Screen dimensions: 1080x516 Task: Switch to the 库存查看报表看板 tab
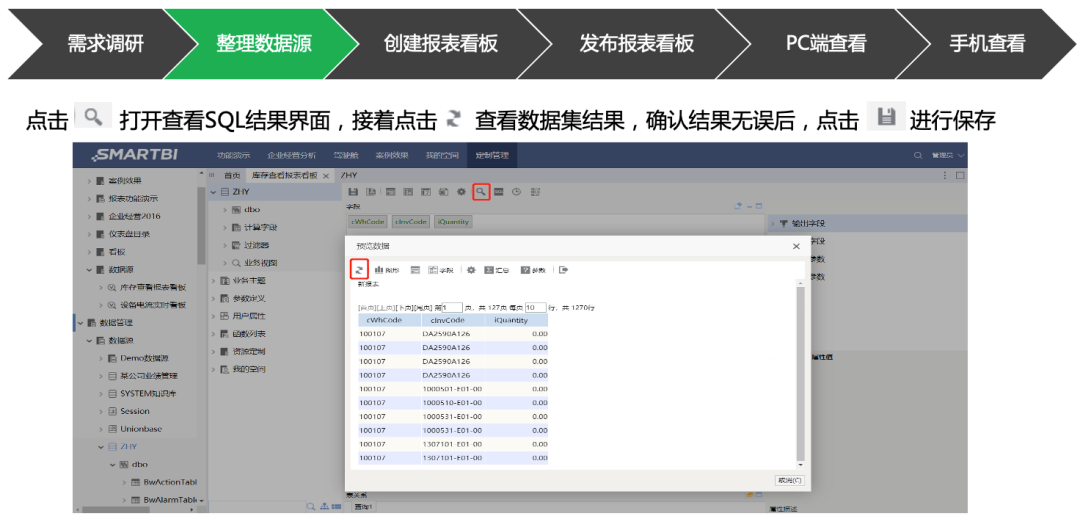284,176
